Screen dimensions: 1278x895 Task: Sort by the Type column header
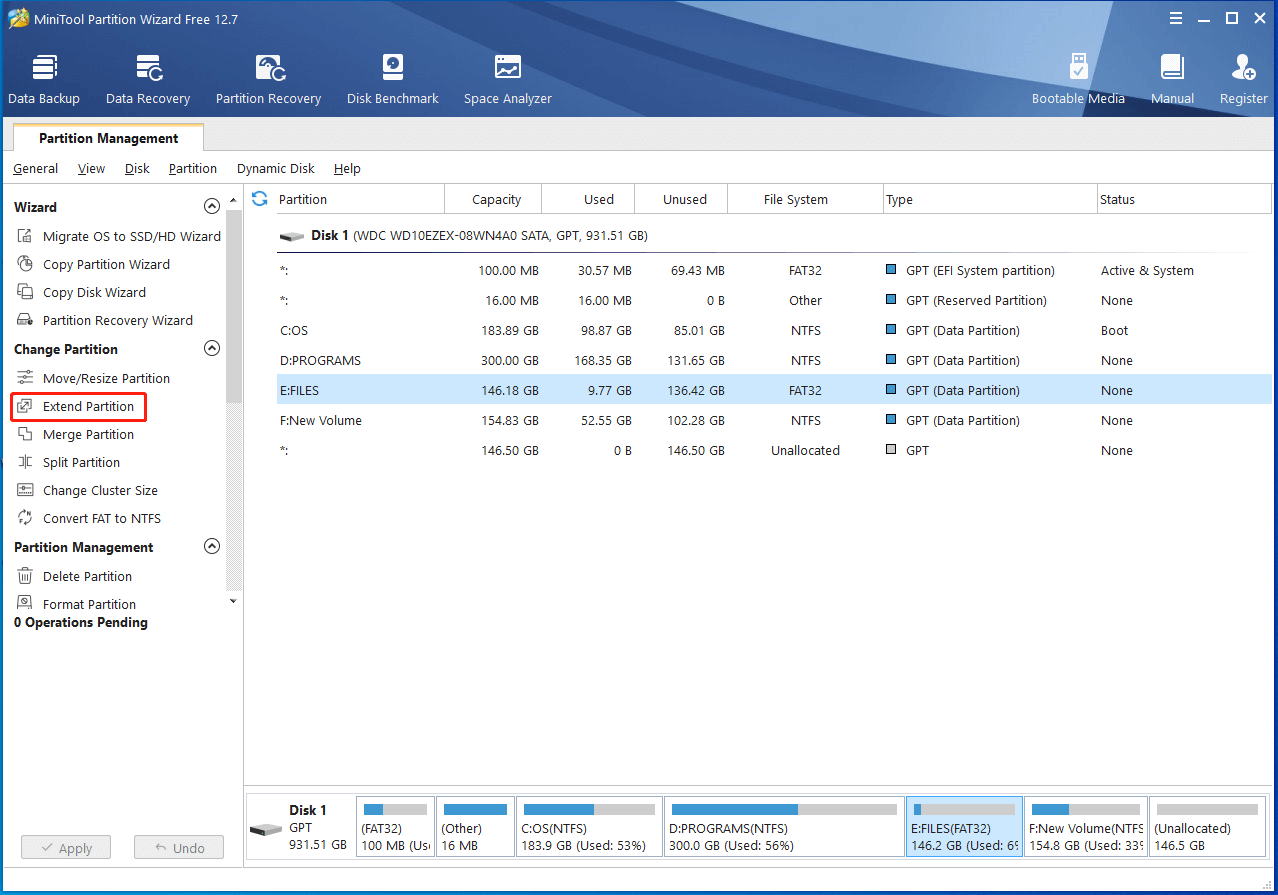[x=990, y=199]
